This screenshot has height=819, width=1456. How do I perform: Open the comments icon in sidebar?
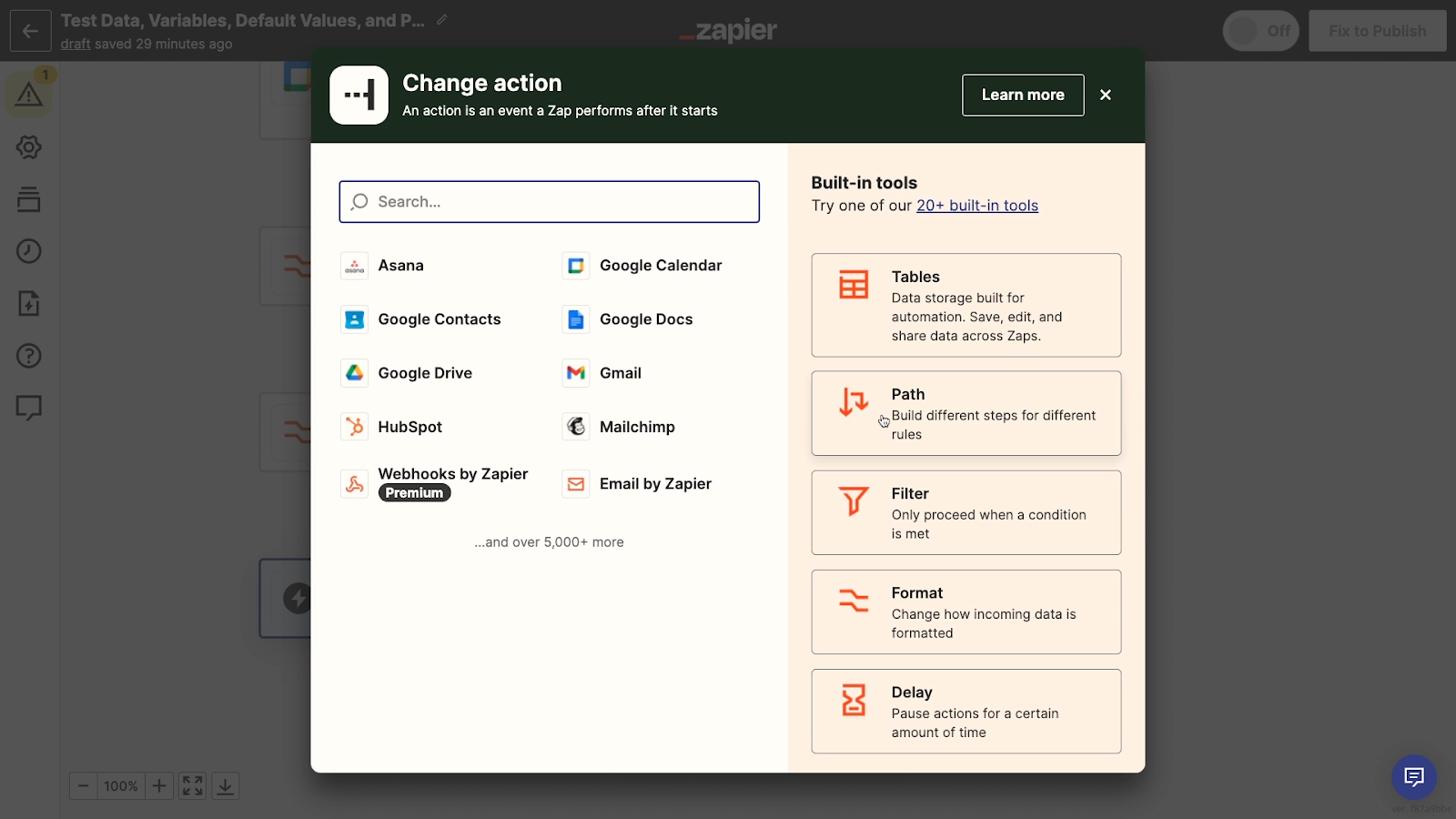tap(29, 408)
